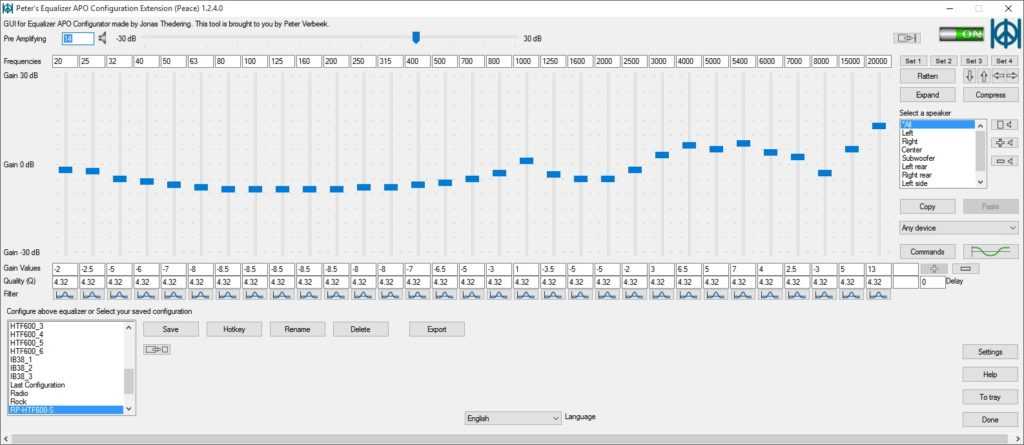The width and height of the screenshot is (1024, 445).
Task: Select the Rock saved configuration
Action: point(19,401)
